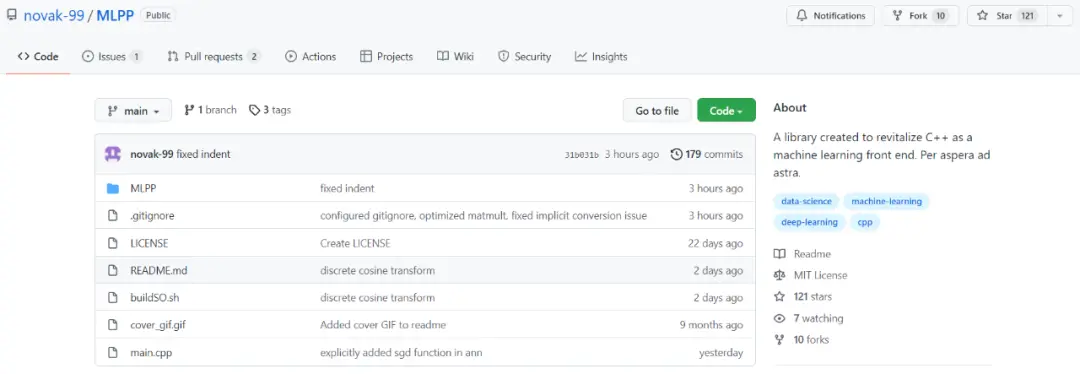Click the Go to file button
This screenshot has height=374, width=1080.
[656, 110]
